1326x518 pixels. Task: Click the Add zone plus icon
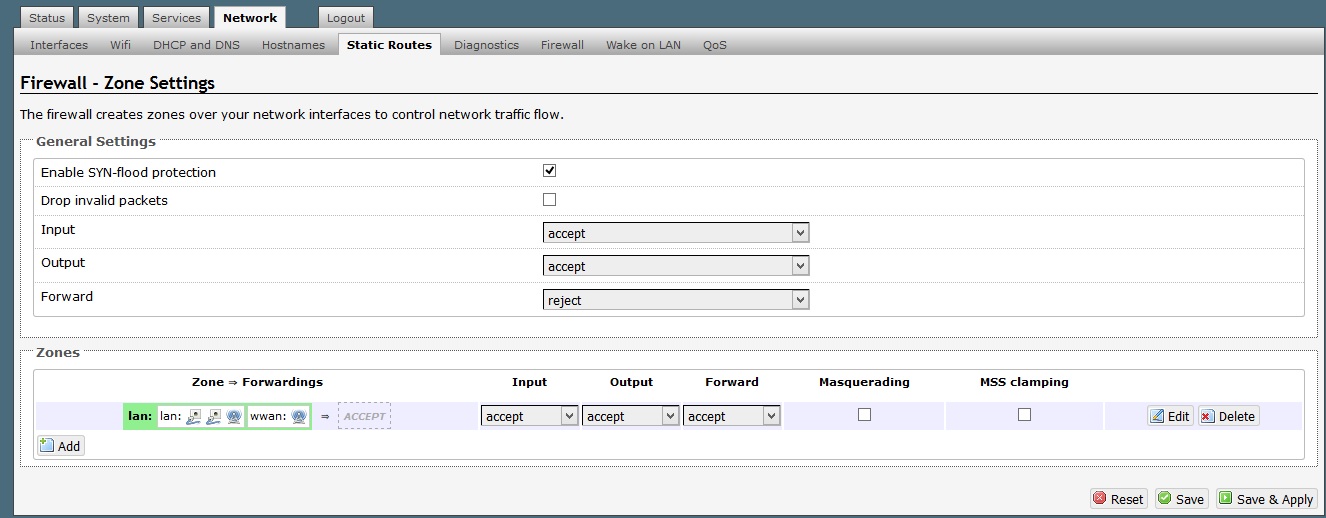pos(47,446)
